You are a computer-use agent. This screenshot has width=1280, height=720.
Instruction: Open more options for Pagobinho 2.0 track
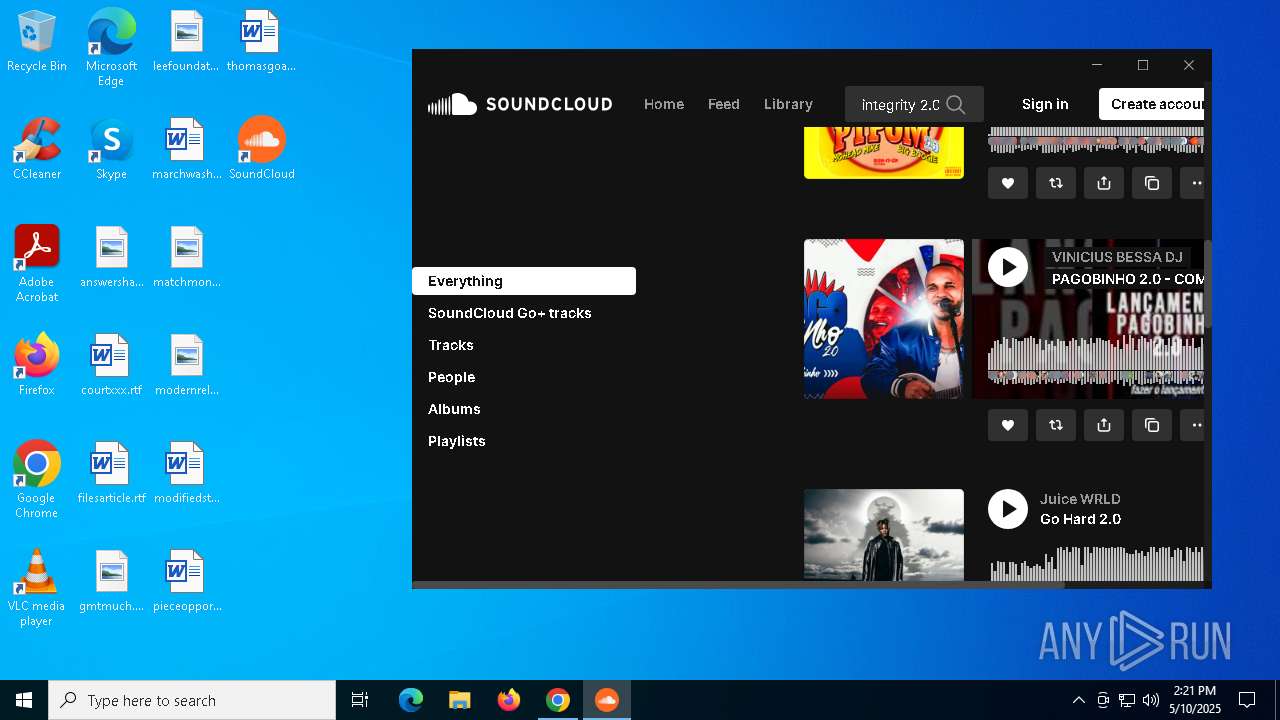point(1194,425)
